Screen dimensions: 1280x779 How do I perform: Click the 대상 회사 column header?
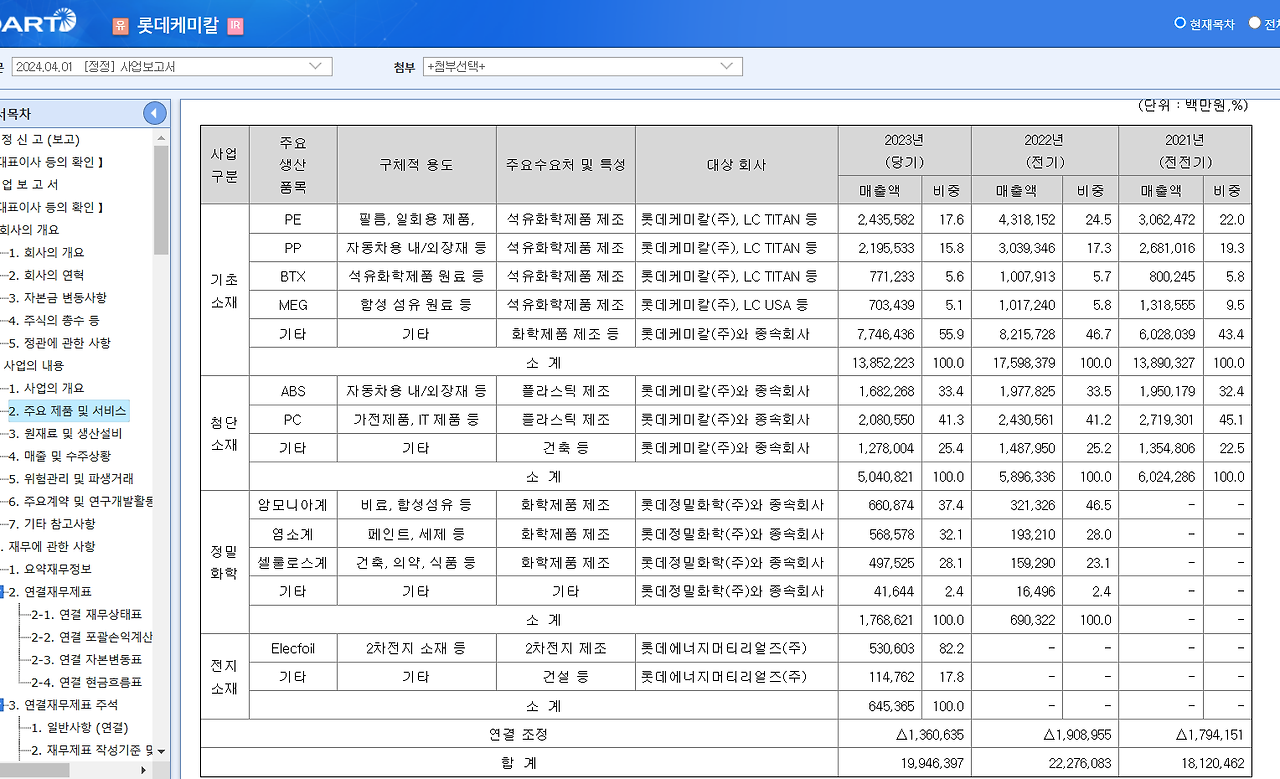click(x=736, y=165)
